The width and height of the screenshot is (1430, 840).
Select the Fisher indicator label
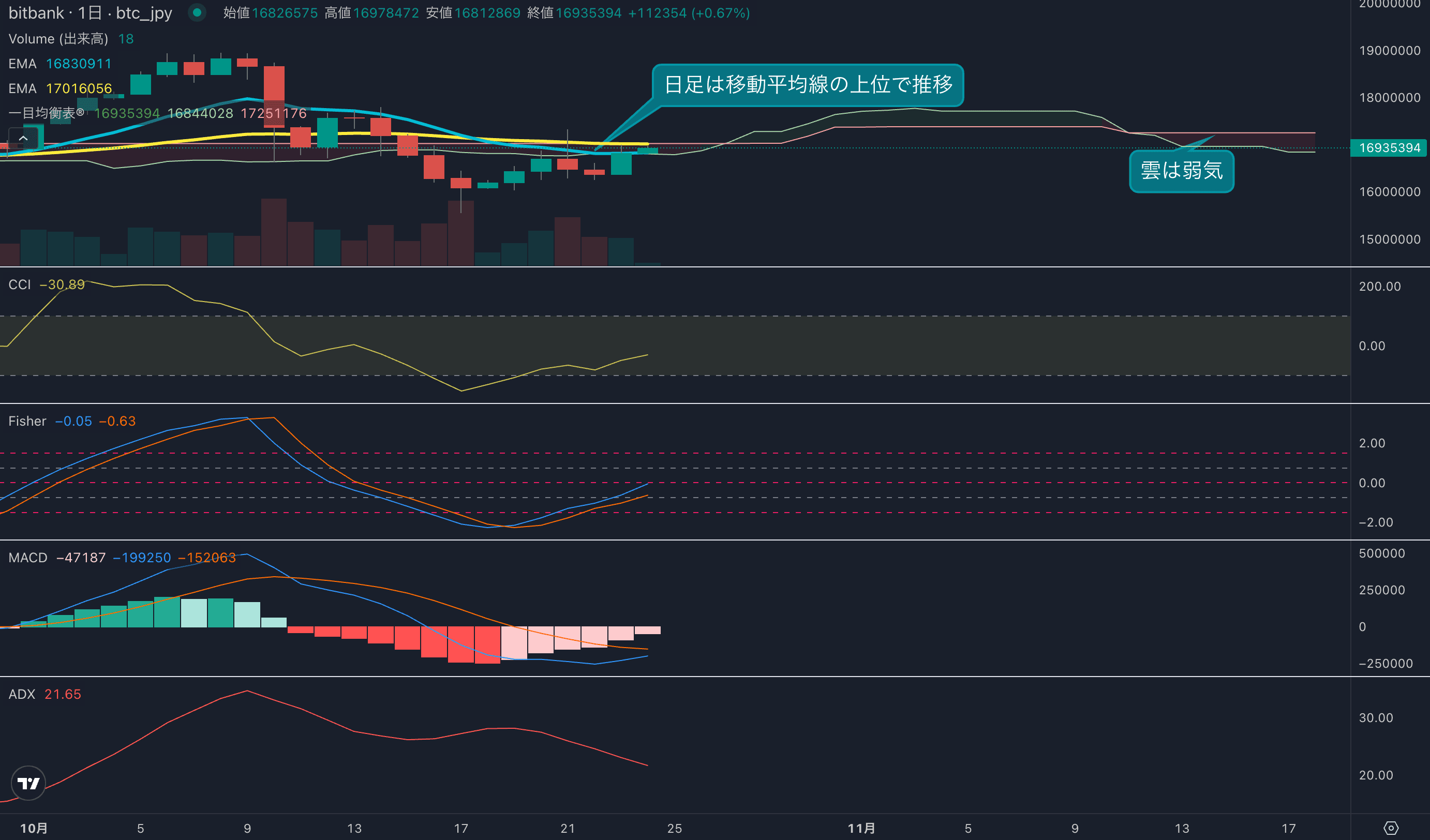click(x=27, y=421)
